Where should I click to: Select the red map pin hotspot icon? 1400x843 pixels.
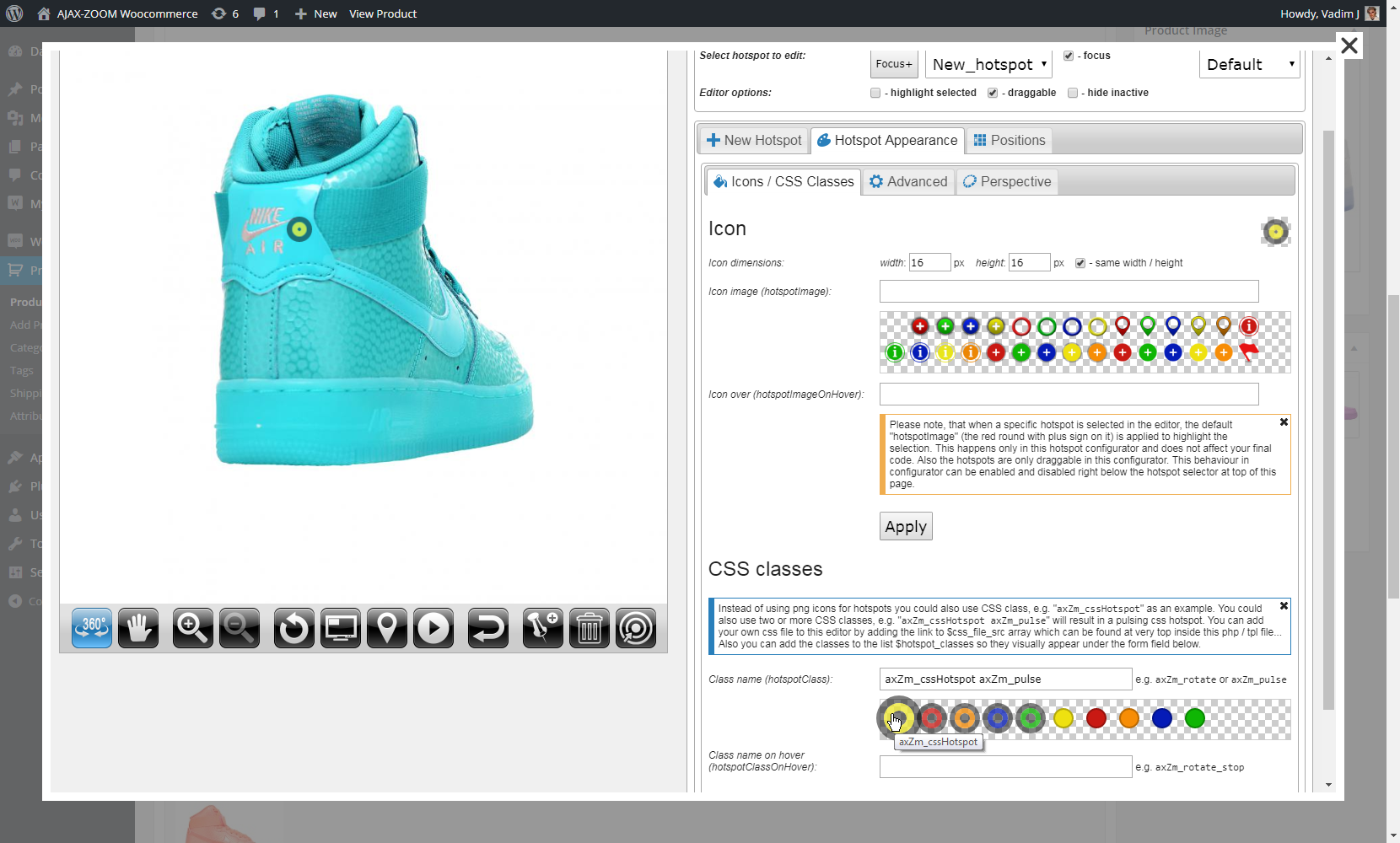(x=1123, y=326)
